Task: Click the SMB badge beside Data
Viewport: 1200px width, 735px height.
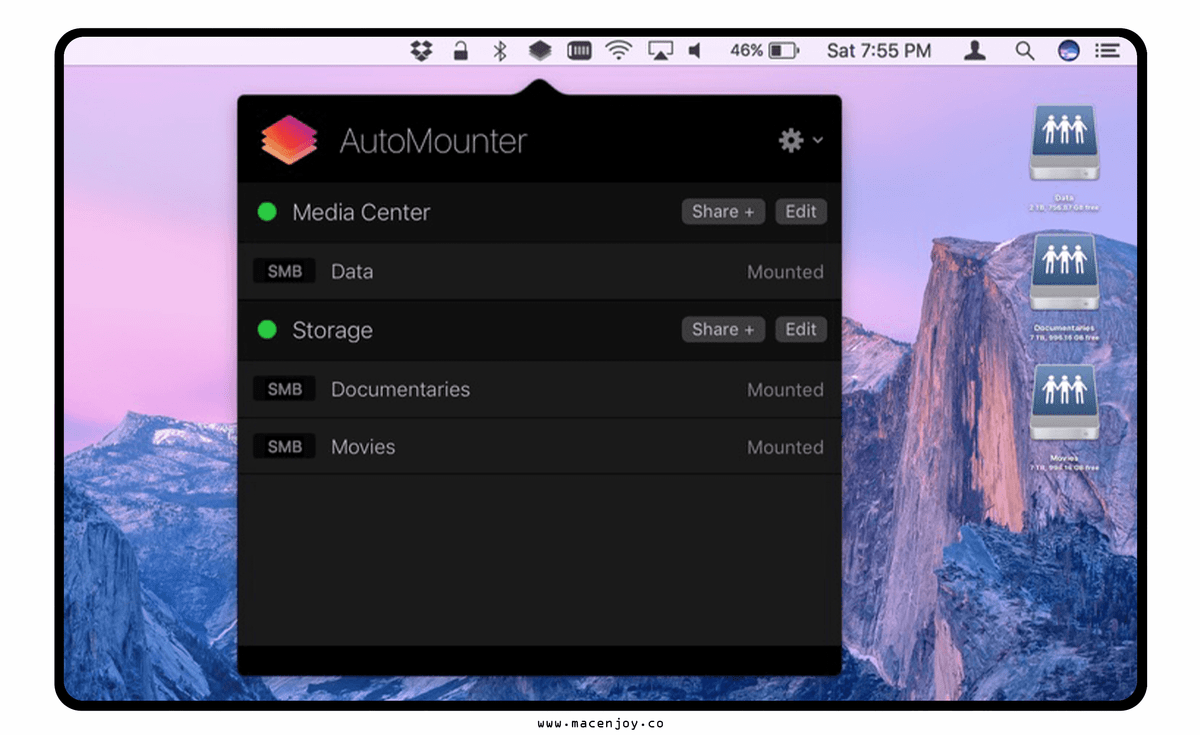Action: point(284,271)
